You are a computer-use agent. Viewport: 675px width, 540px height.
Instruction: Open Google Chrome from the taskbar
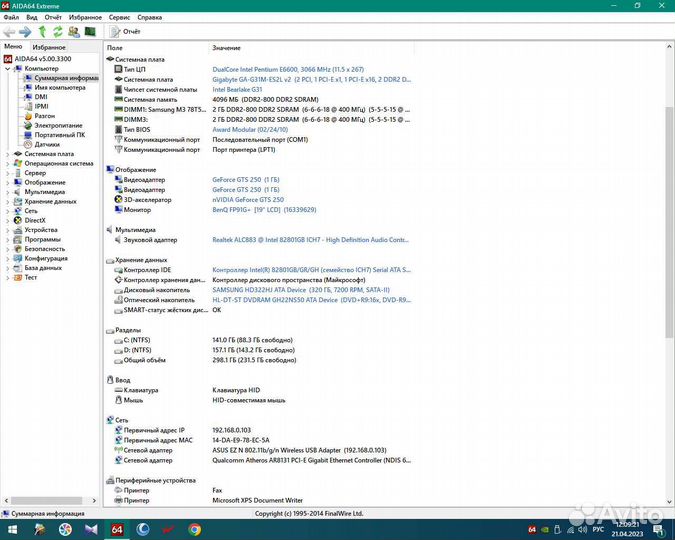(195, 529)
